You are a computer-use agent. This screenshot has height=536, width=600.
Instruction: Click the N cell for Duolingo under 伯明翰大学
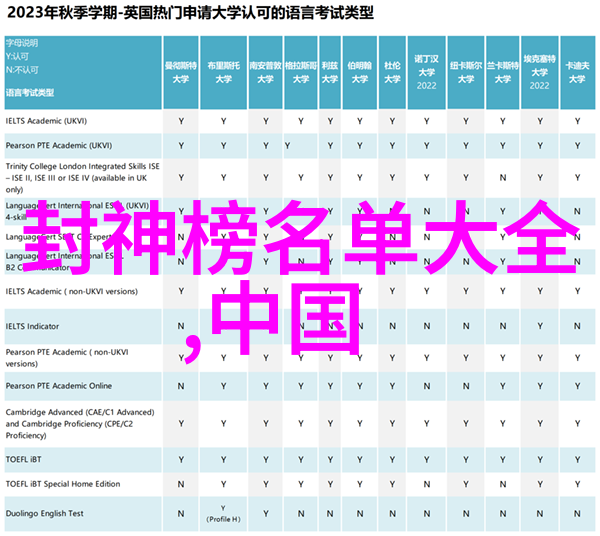pos(360,514)
